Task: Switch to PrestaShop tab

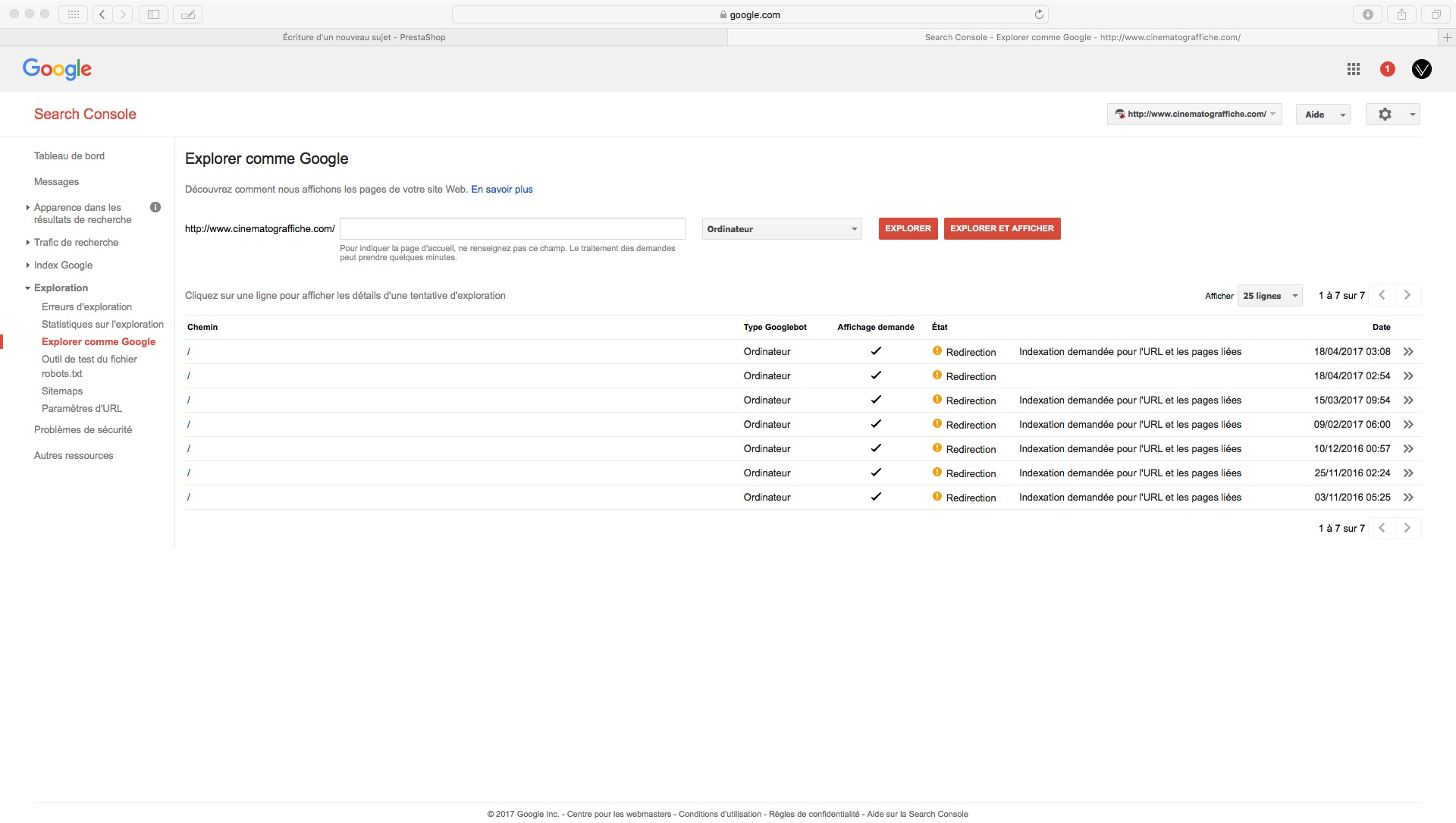Action: 364,37
